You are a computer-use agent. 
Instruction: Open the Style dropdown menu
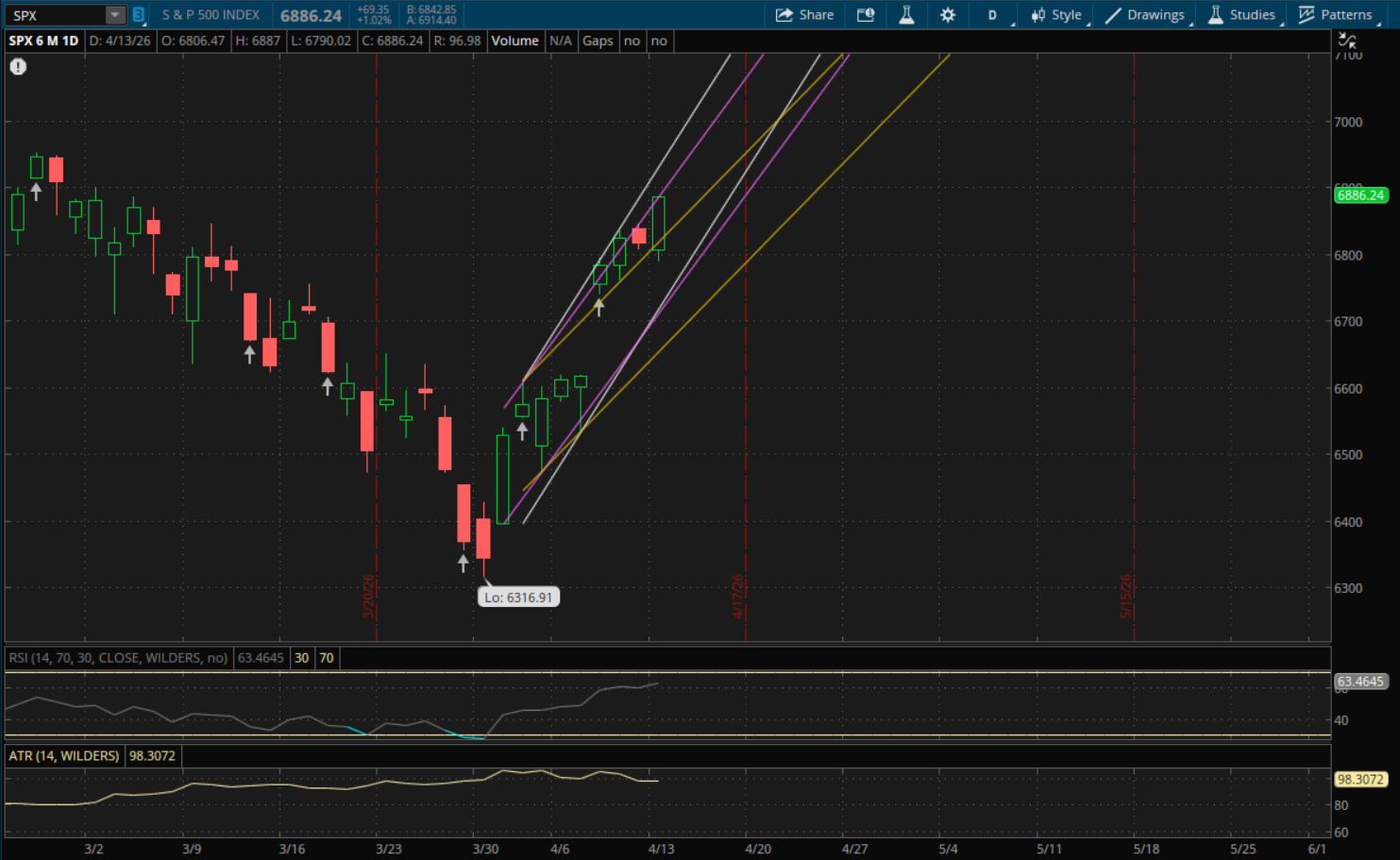(1056, 15)
